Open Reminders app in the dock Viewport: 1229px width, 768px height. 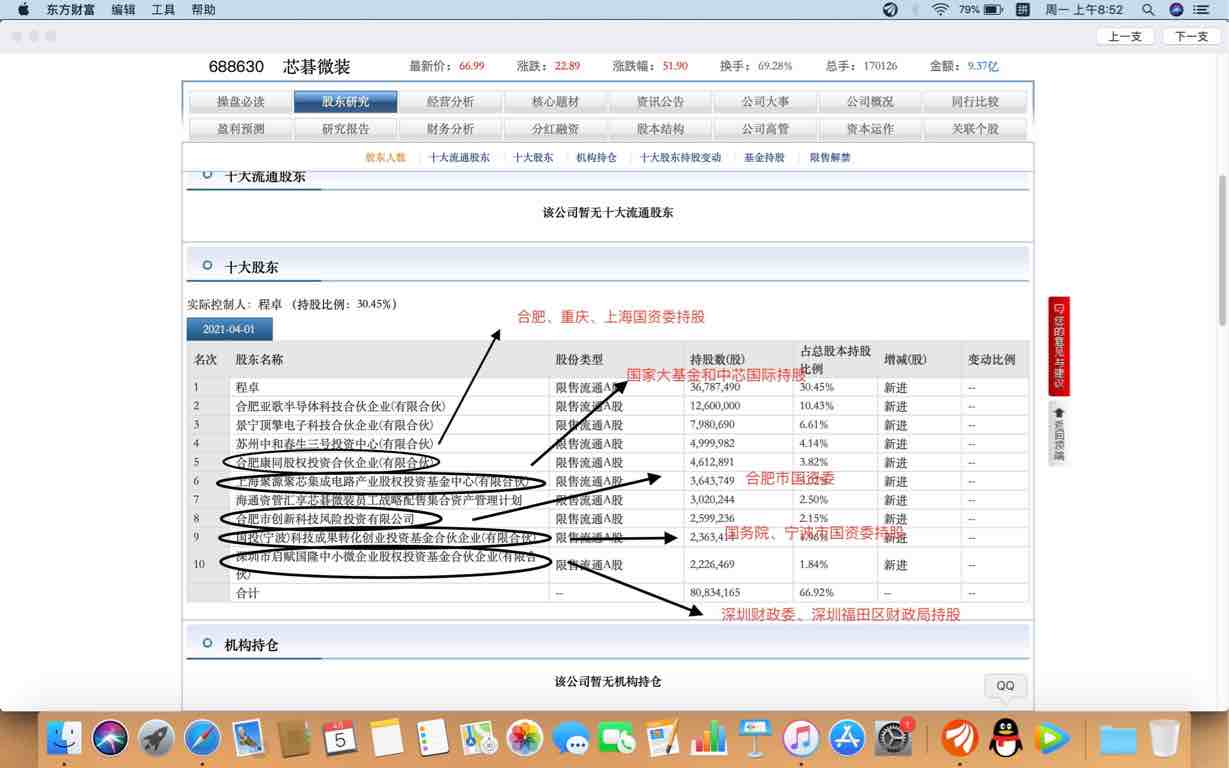(x=432, y=738)
